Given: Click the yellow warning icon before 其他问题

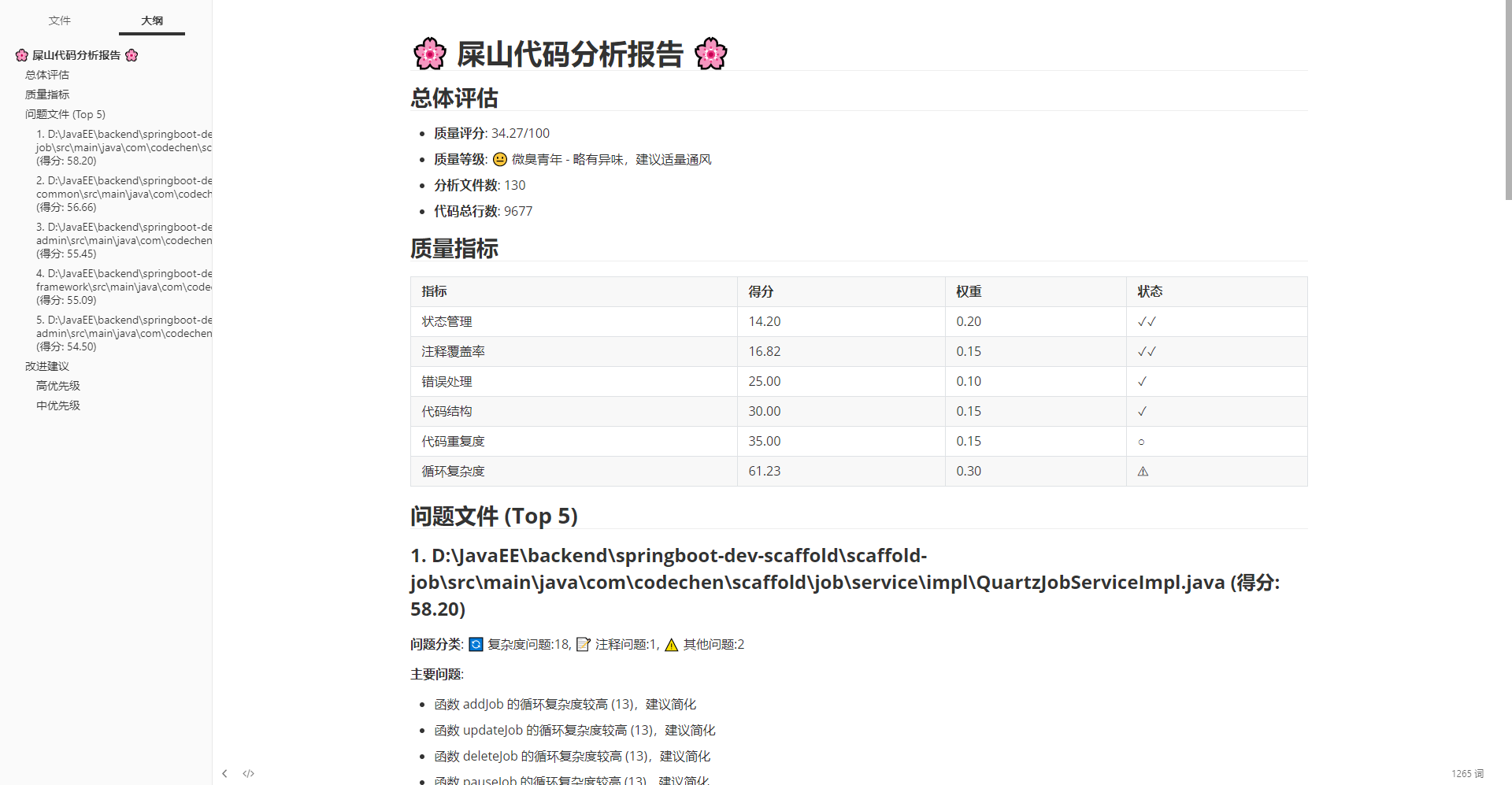Looking at the screenshot, I should (x=671, y=645).
